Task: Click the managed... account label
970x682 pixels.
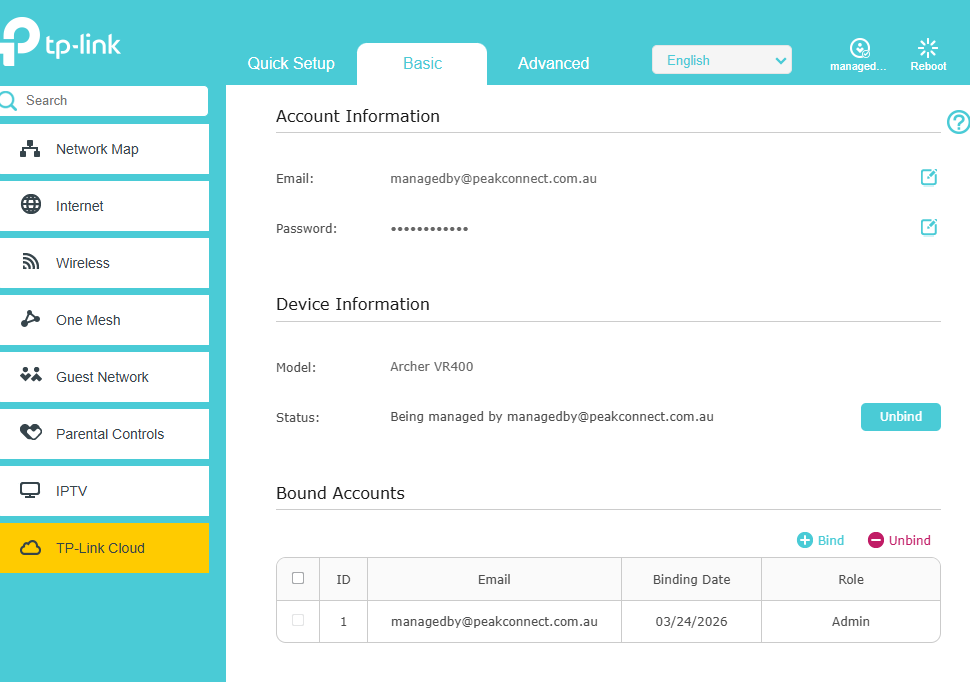Action: point(858,66)
